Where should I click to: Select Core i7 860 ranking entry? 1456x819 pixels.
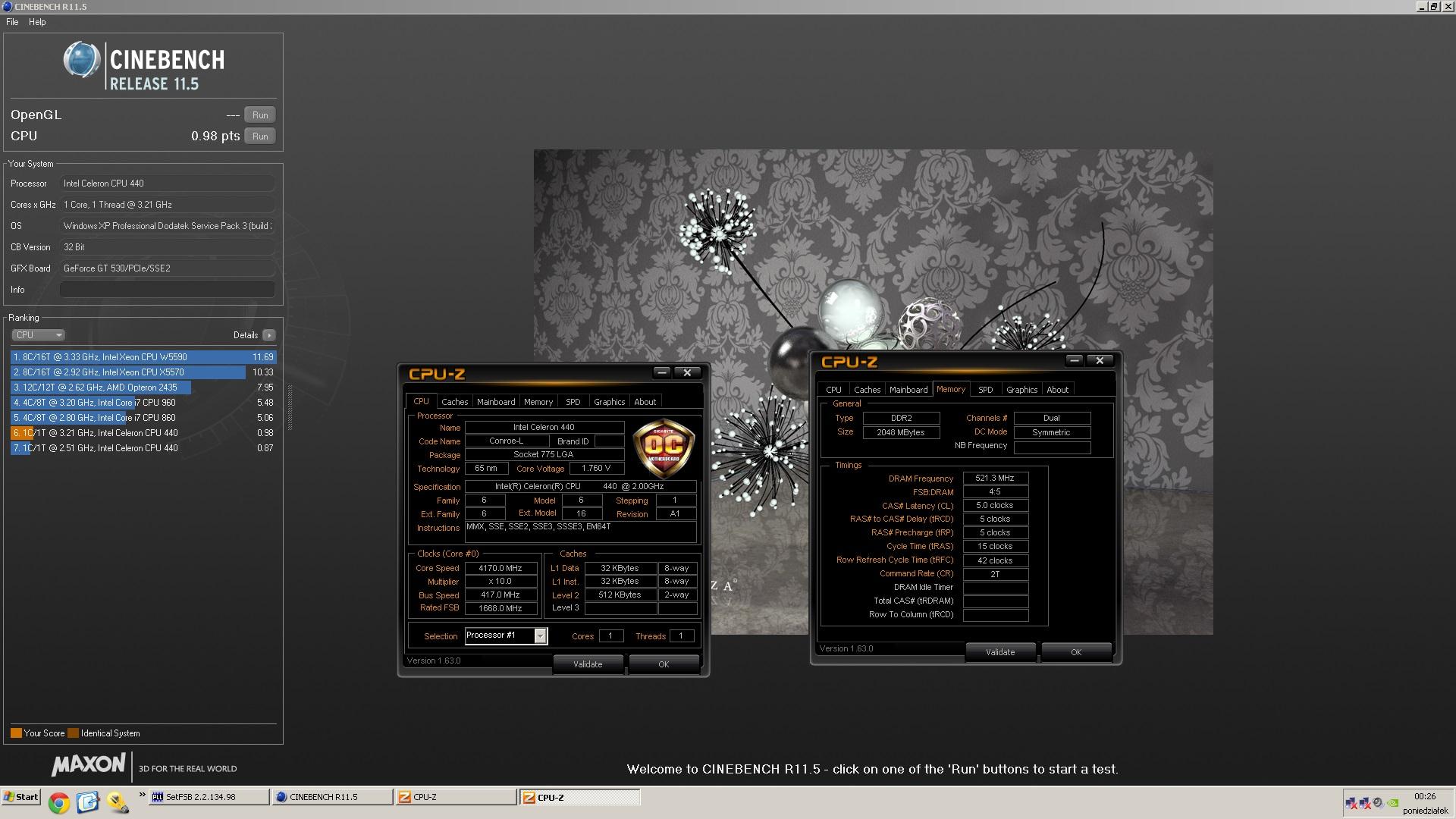pos(143,418)
